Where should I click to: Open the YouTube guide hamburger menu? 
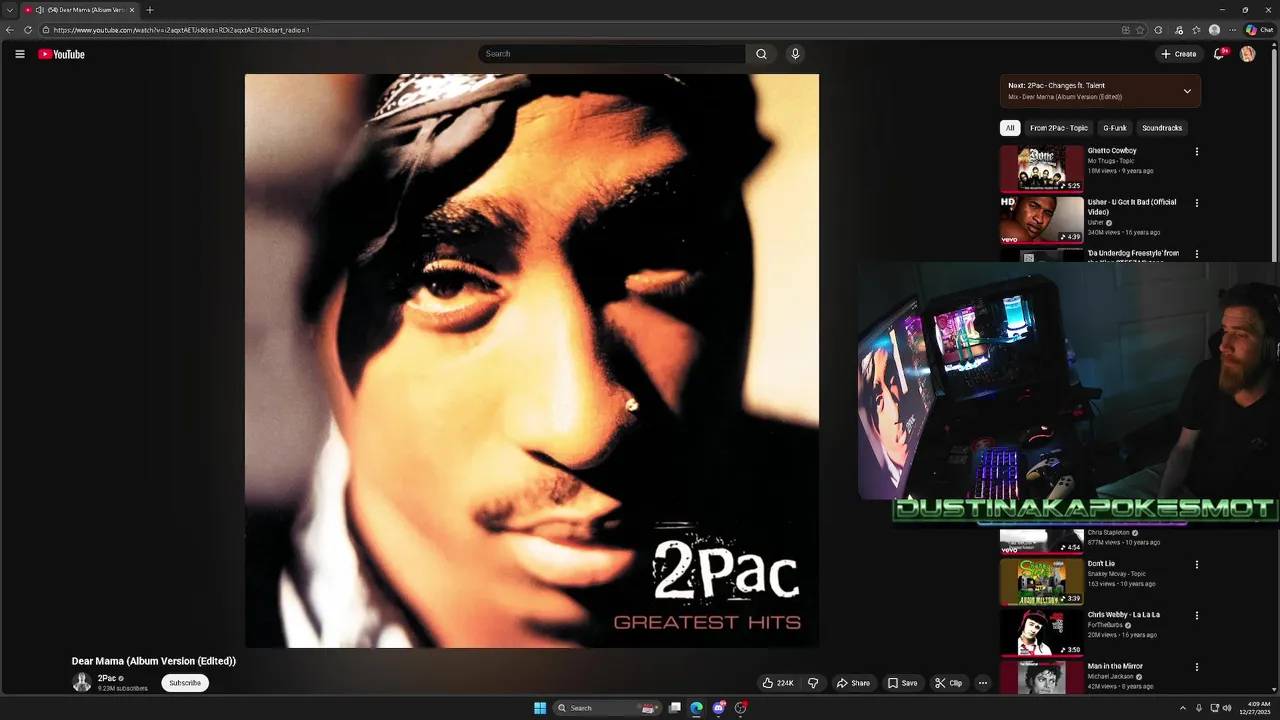click(x=19, y=54)
